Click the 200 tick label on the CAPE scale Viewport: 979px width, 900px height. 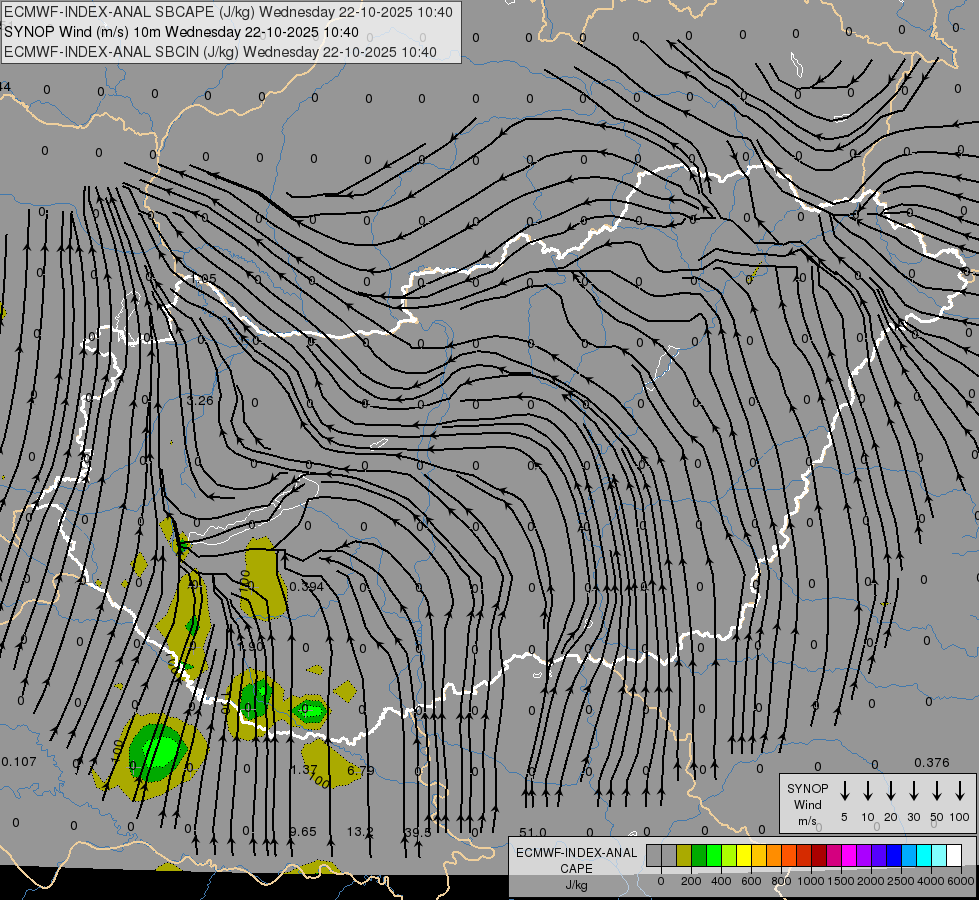pos(691,881)
